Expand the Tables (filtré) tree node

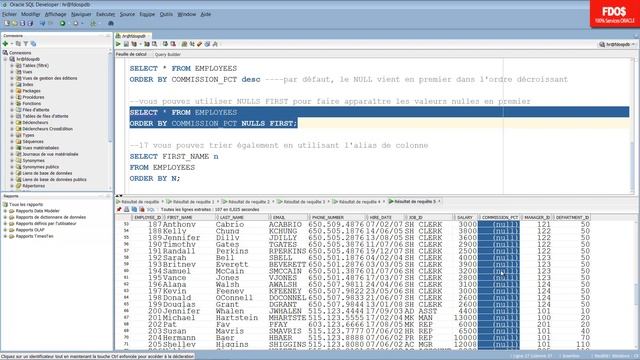click(12, 65)
